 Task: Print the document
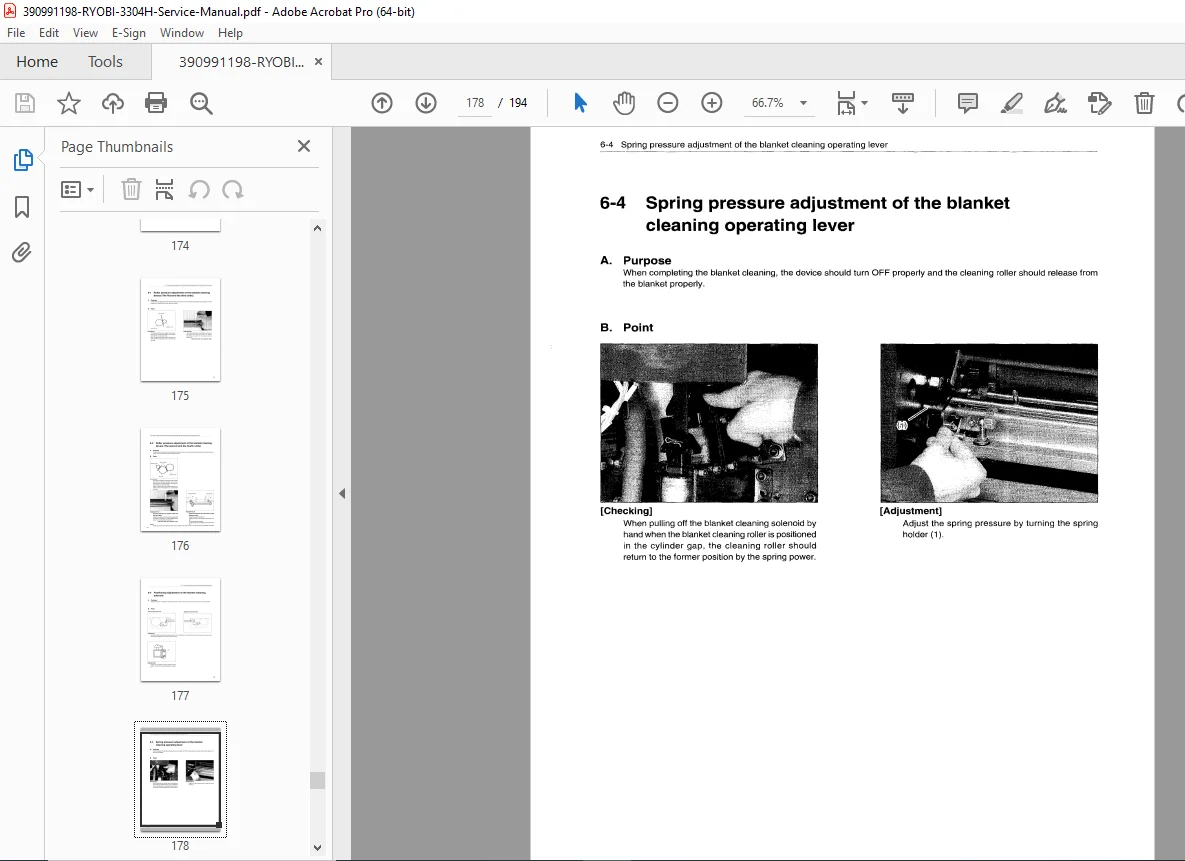pyautogui.click(x=156, y=103)
